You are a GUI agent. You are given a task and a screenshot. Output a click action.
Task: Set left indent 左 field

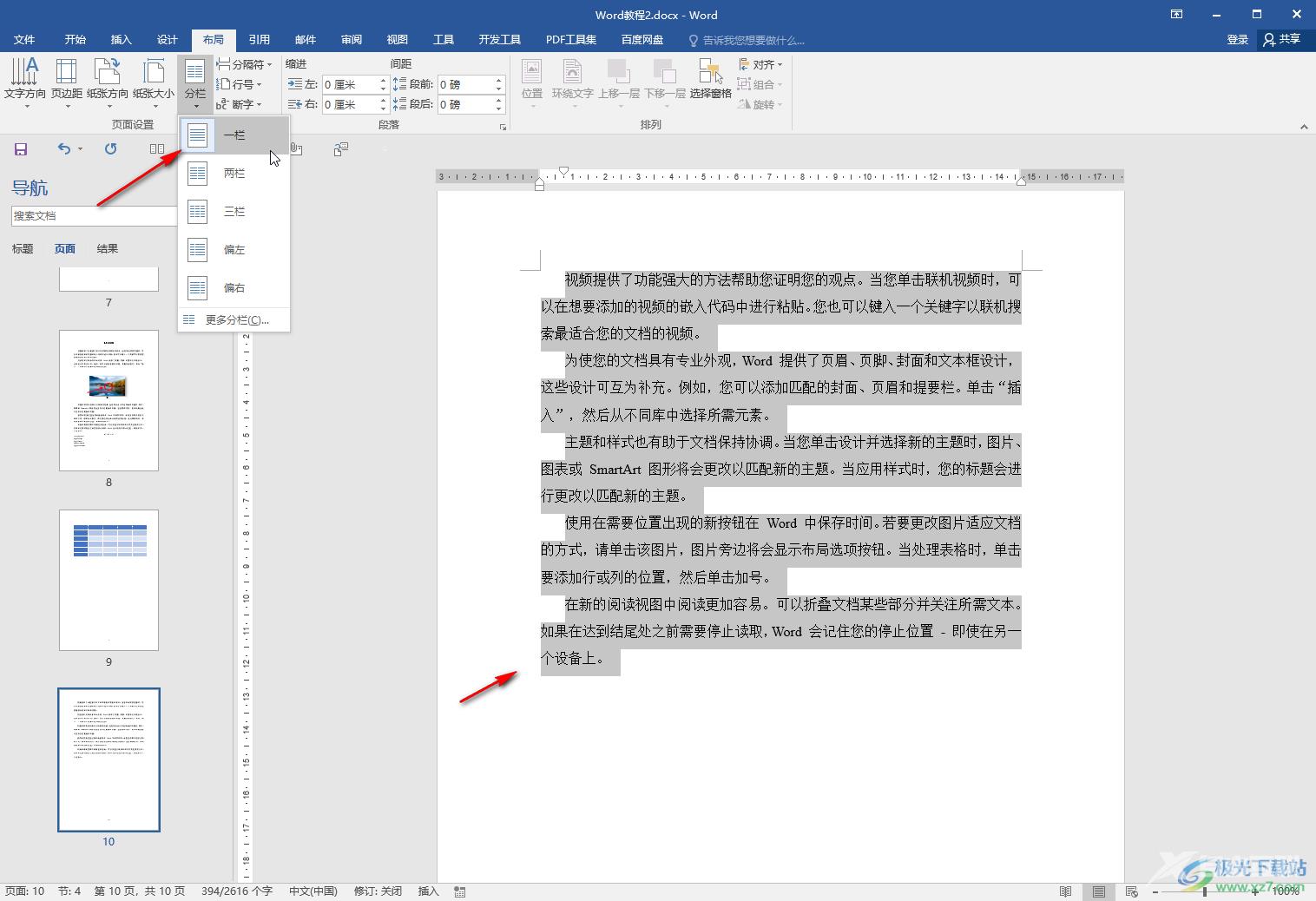coord(351,84)
